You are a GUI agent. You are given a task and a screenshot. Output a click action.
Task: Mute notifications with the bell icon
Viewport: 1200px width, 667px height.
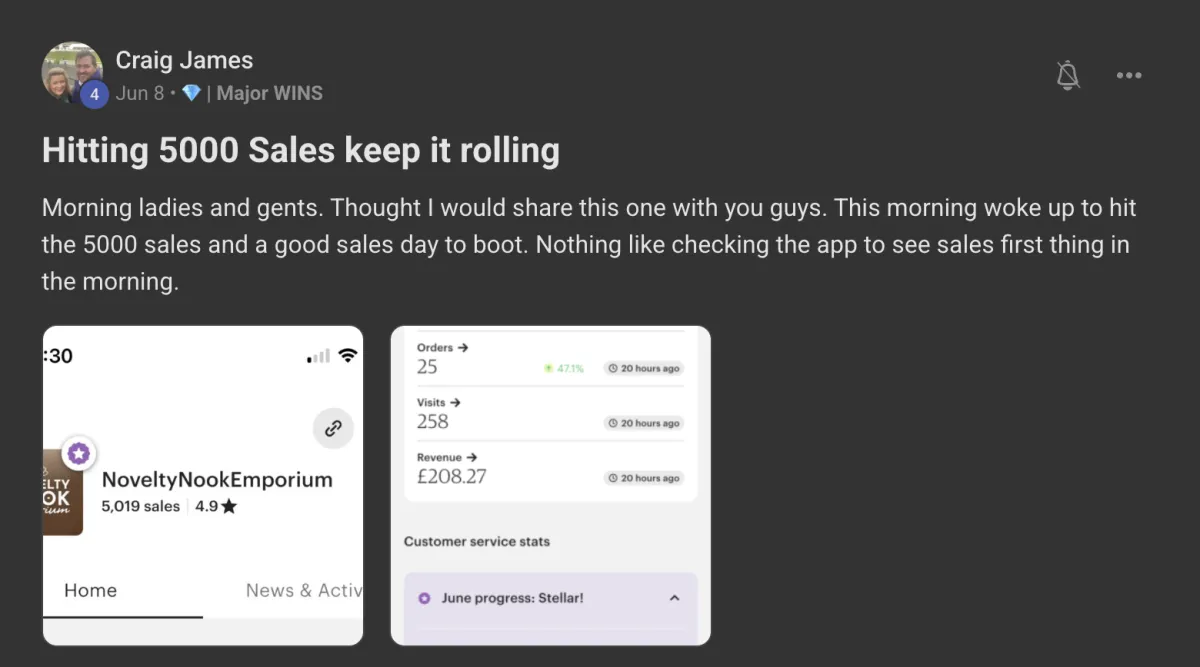[1068, 75]
